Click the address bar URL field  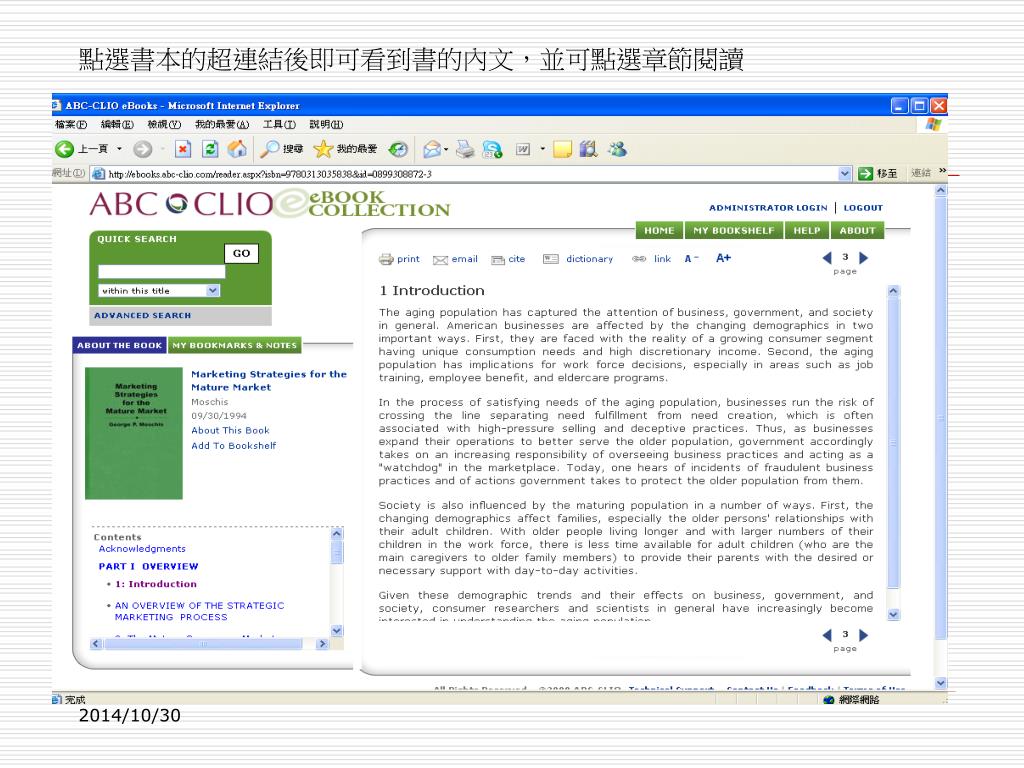tap(473, 174)
